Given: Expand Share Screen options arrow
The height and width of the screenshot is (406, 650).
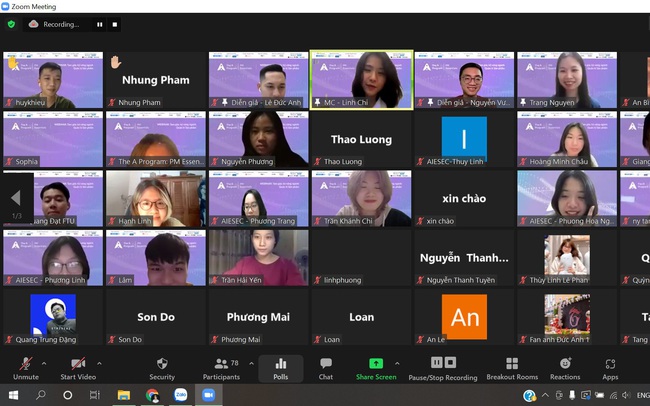Looking at the screenshot, I should pyautogui.click(x=397, y=364).
